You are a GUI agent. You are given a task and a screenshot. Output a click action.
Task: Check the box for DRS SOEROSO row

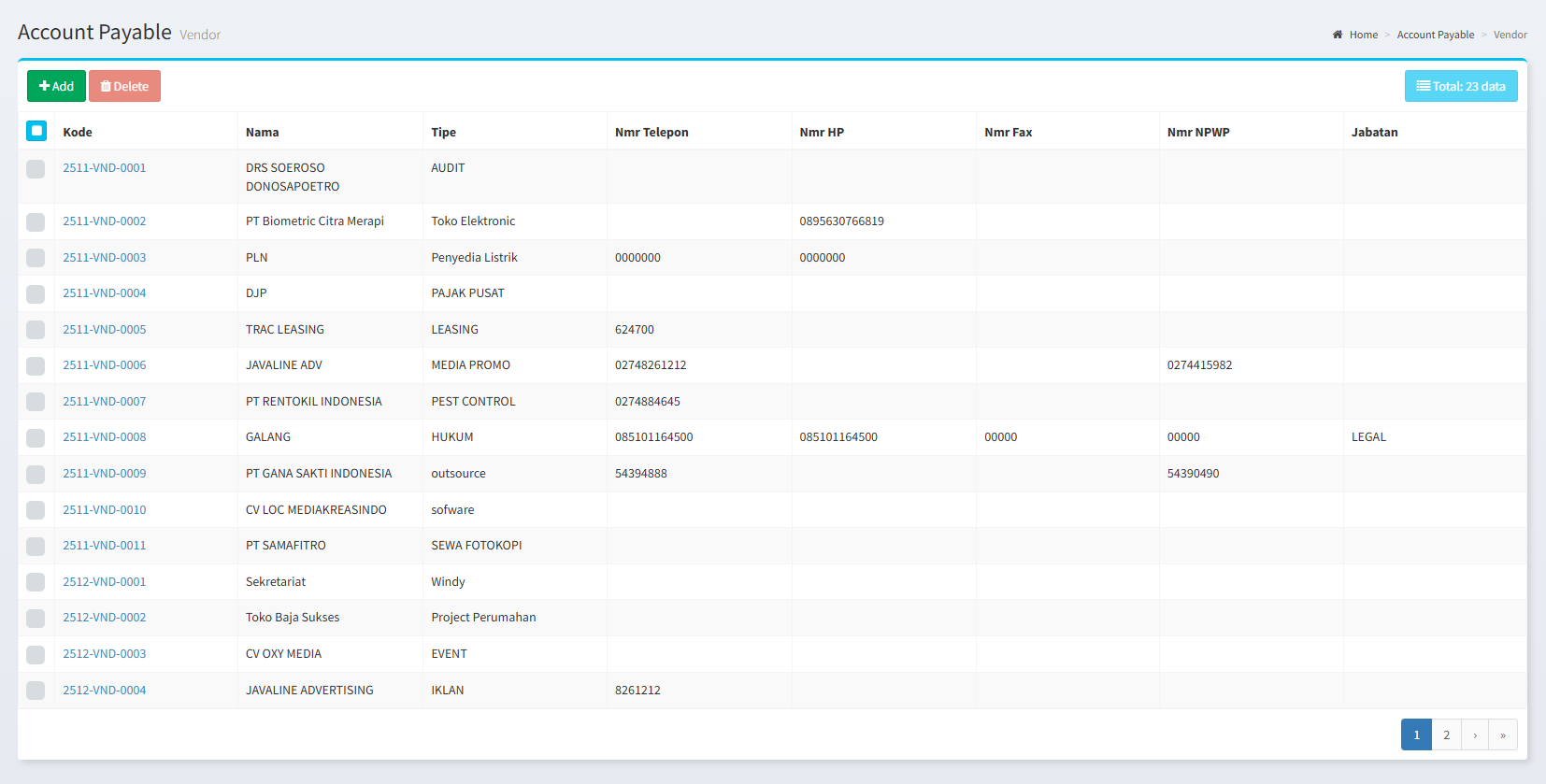click(36, 168)
